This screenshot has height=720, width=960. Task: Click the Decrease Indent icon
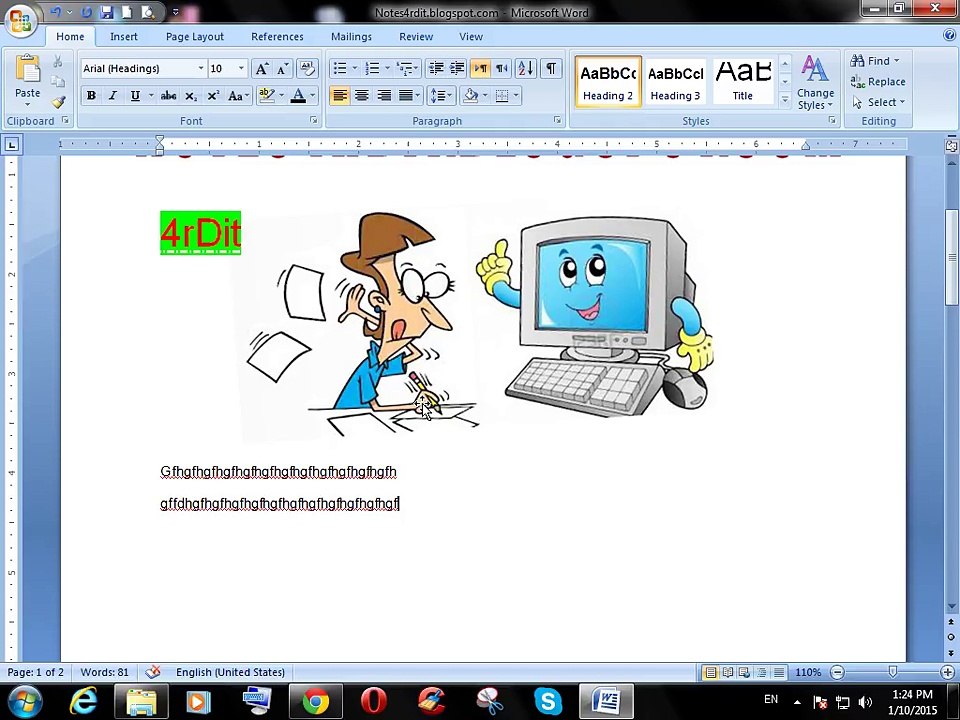(x=435, y=68)
